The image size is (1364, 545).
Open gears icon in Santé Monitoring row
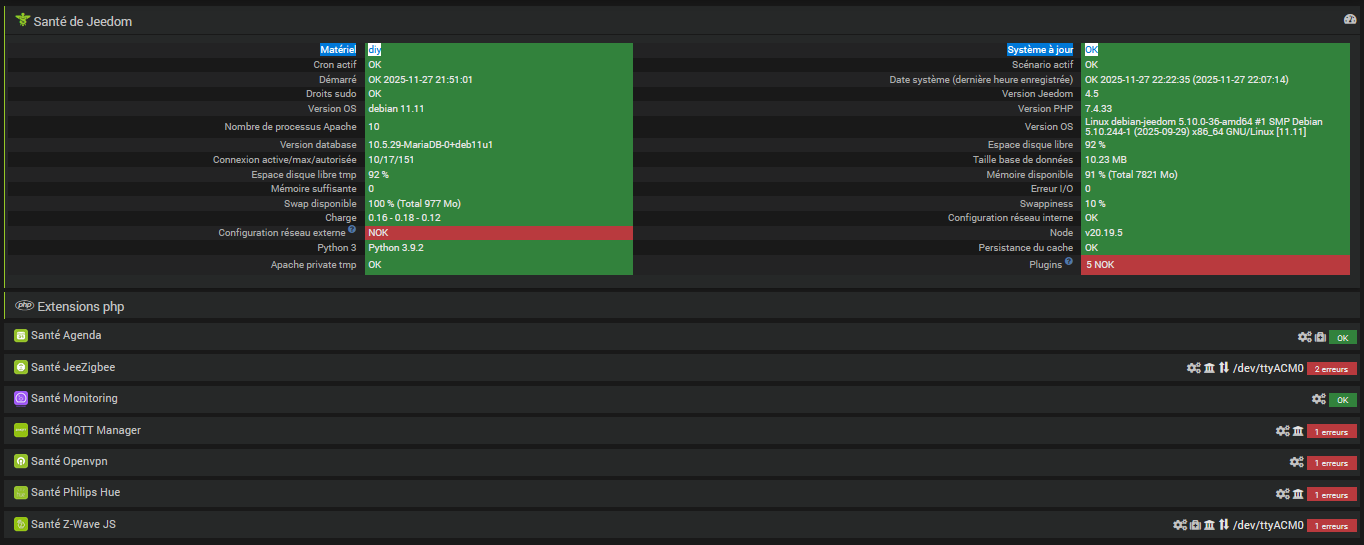click(x=1319, y=399)
